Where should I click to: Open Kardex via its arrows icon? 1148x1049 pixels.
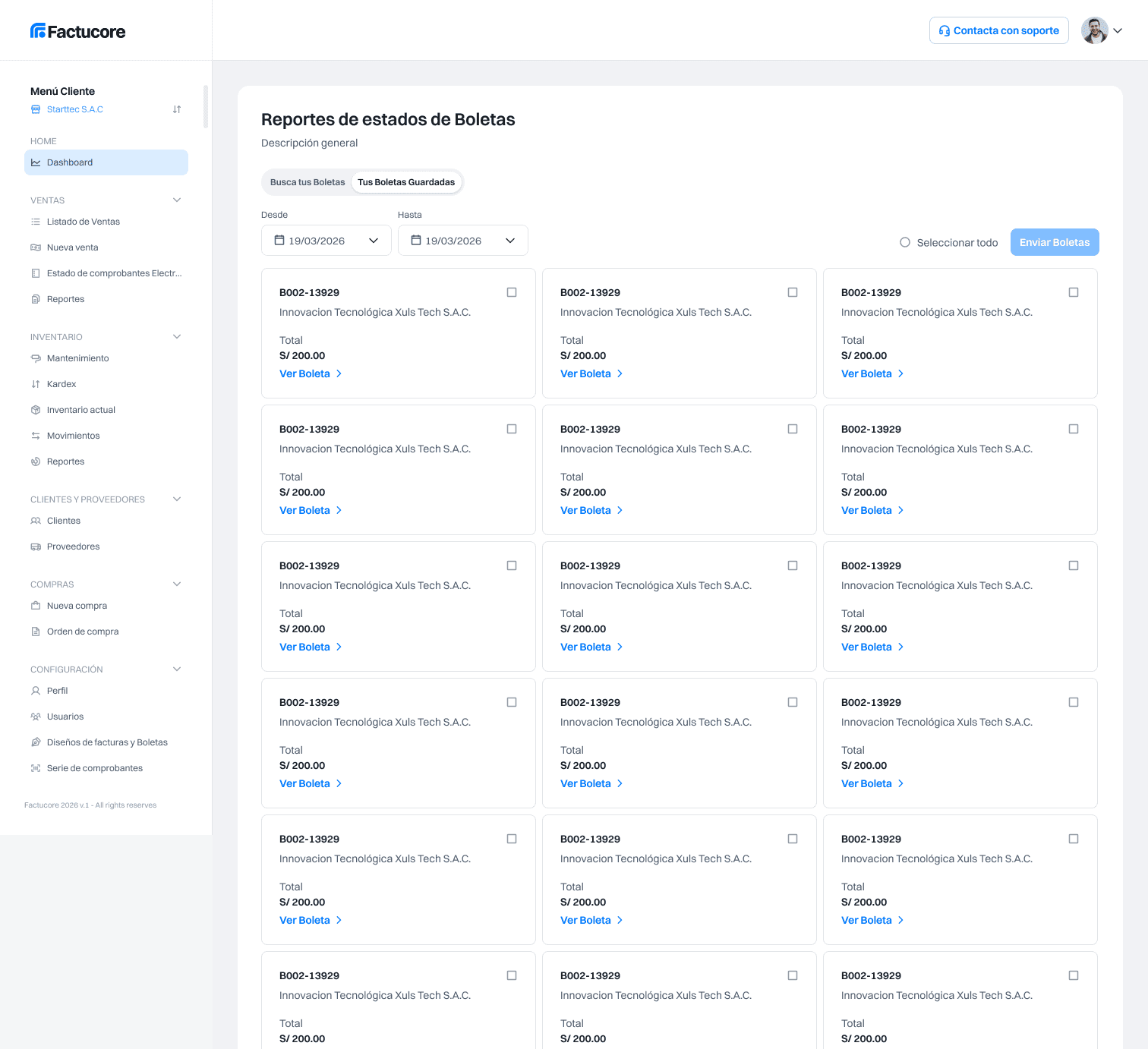pos(36,384)
